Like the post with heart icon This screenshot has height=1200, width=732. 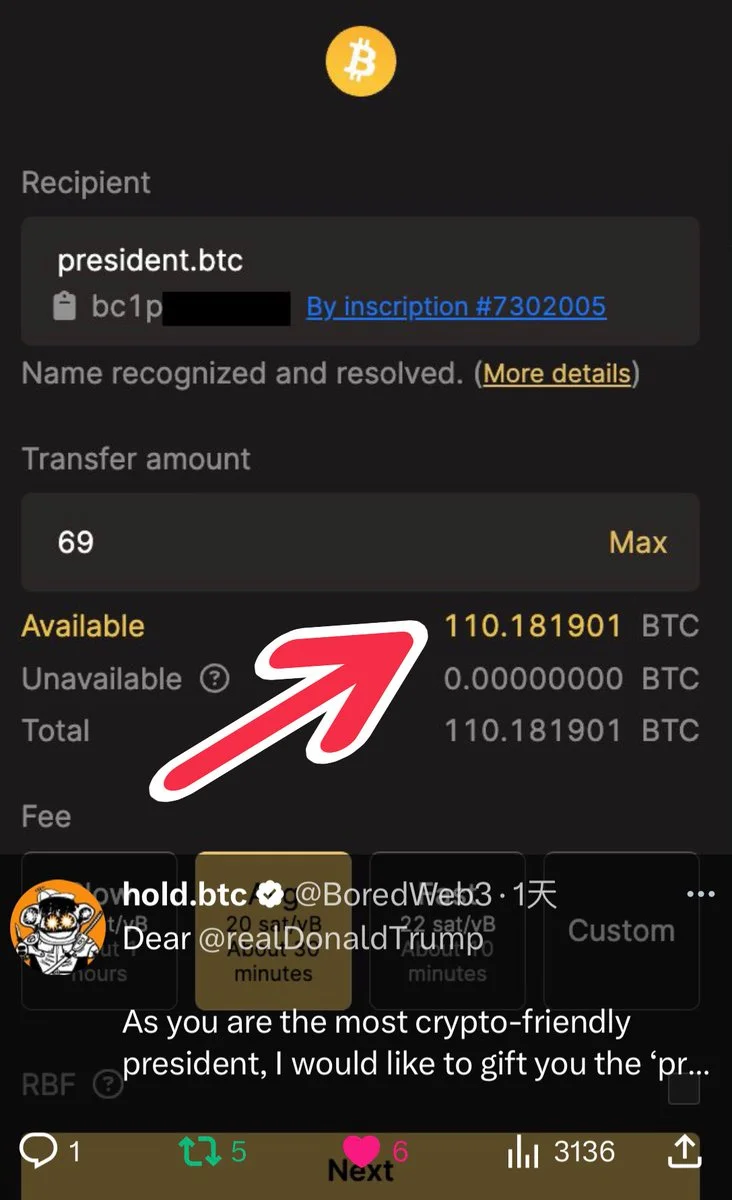click(361, 1151)
